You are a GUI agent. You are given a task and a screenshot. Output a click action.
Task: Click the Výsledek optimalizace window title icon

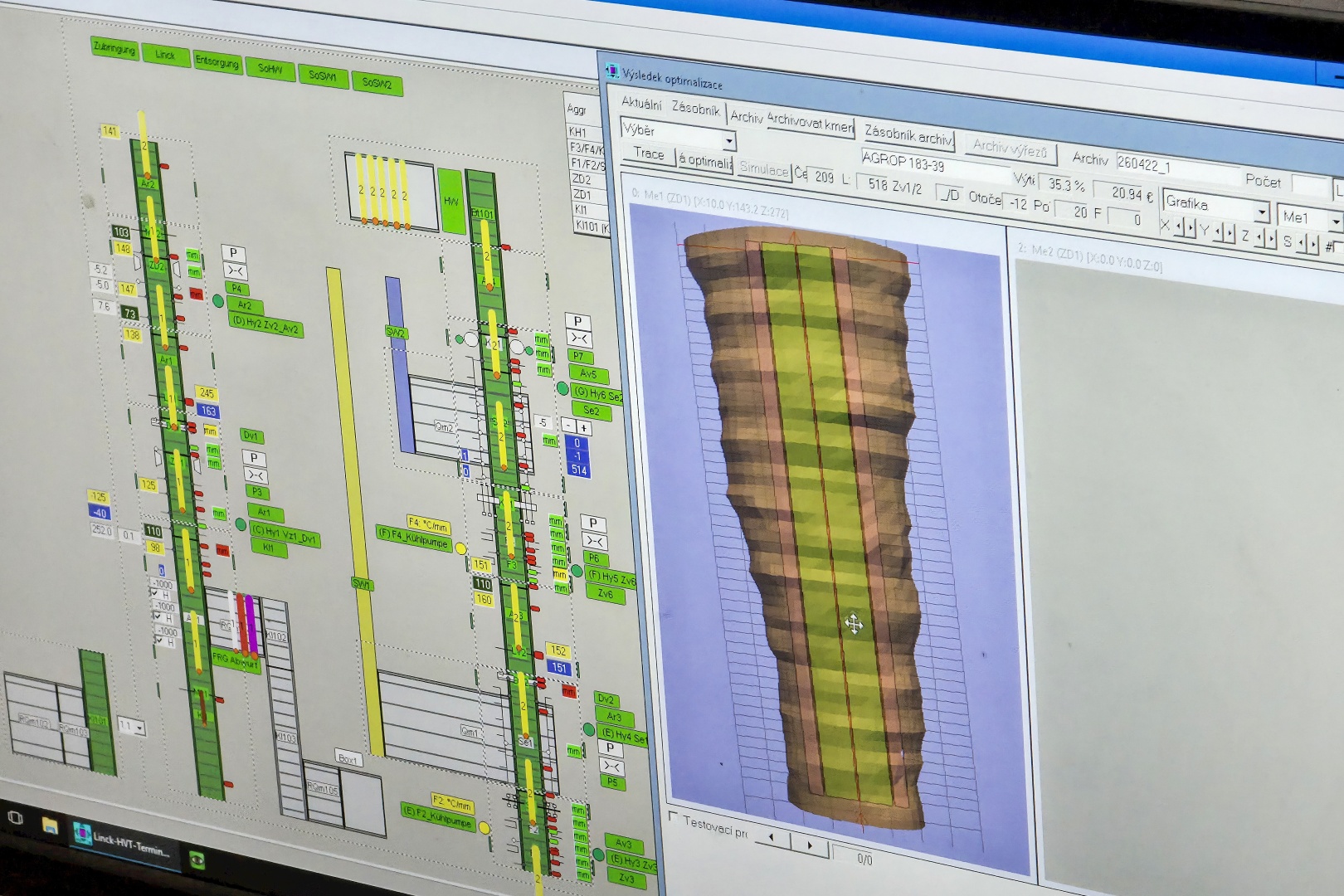(612, 72)
